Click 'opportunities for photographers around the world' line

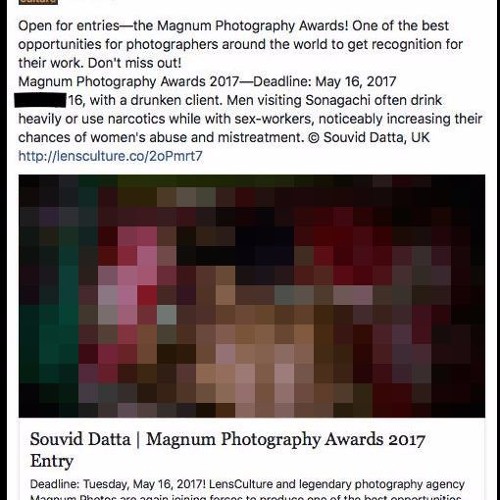click(240, 44)
